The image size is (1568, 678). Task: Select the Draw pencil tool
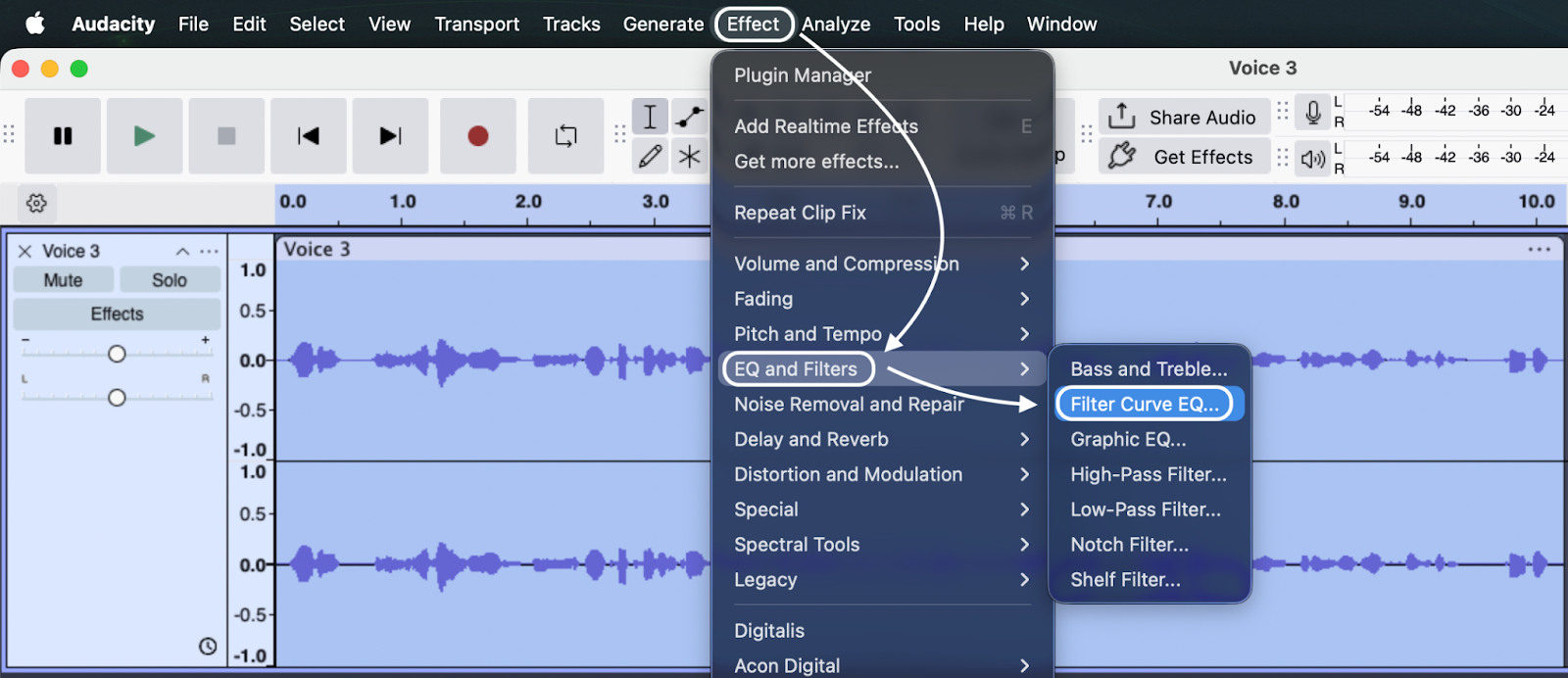[x=650, y=157]
